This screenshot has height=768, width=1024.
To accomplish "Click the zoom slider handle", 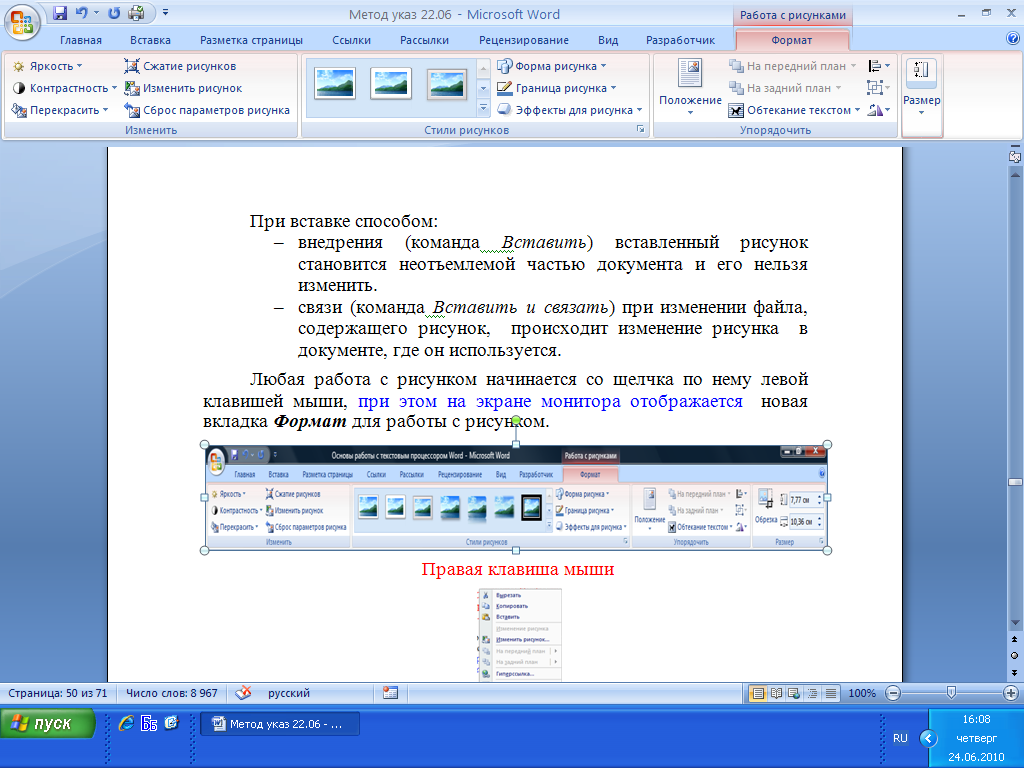I will tap(952, 692).
